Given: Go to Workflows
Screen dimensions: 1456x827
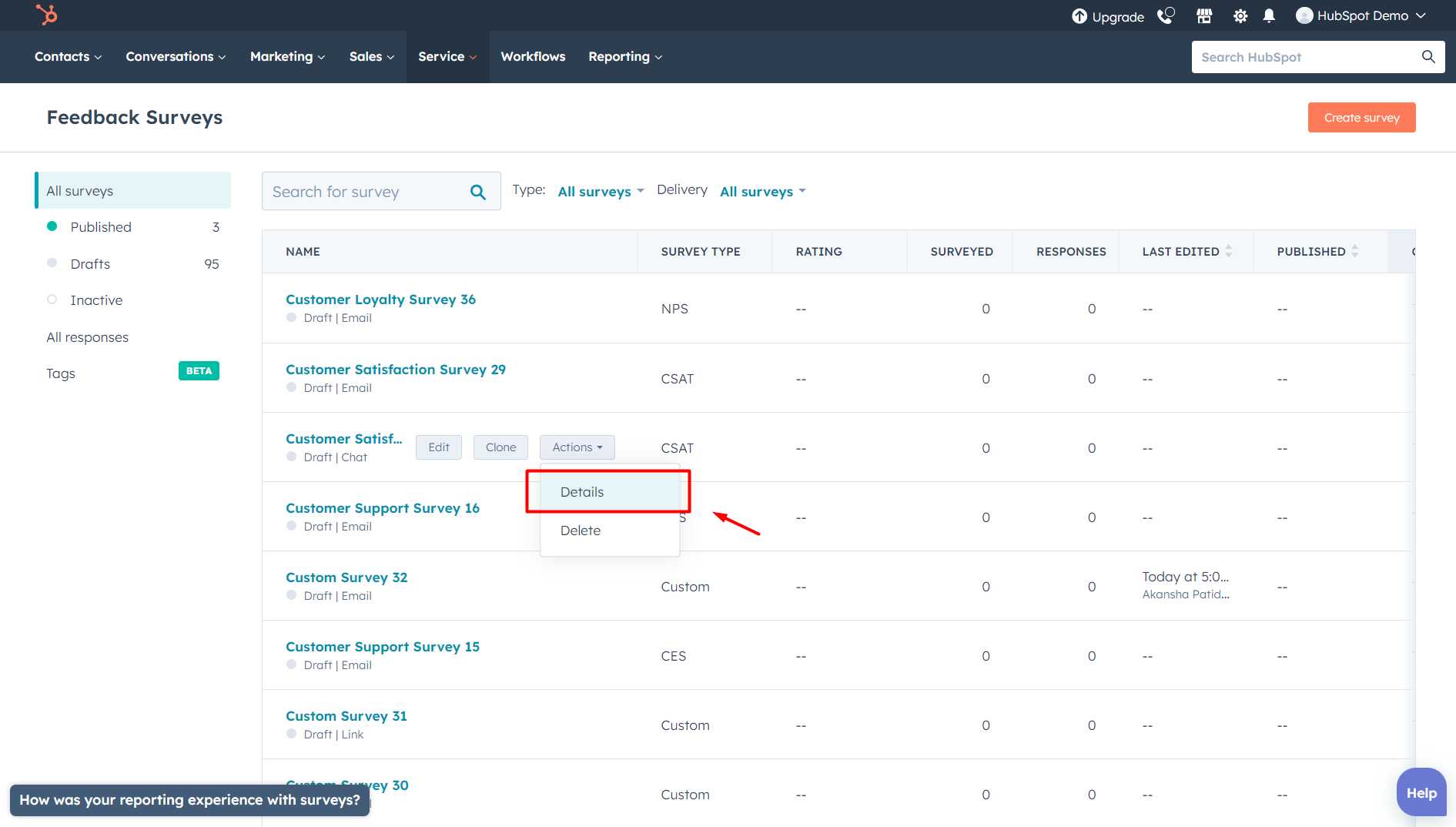Looking at the screenshot, I should 533,56.
